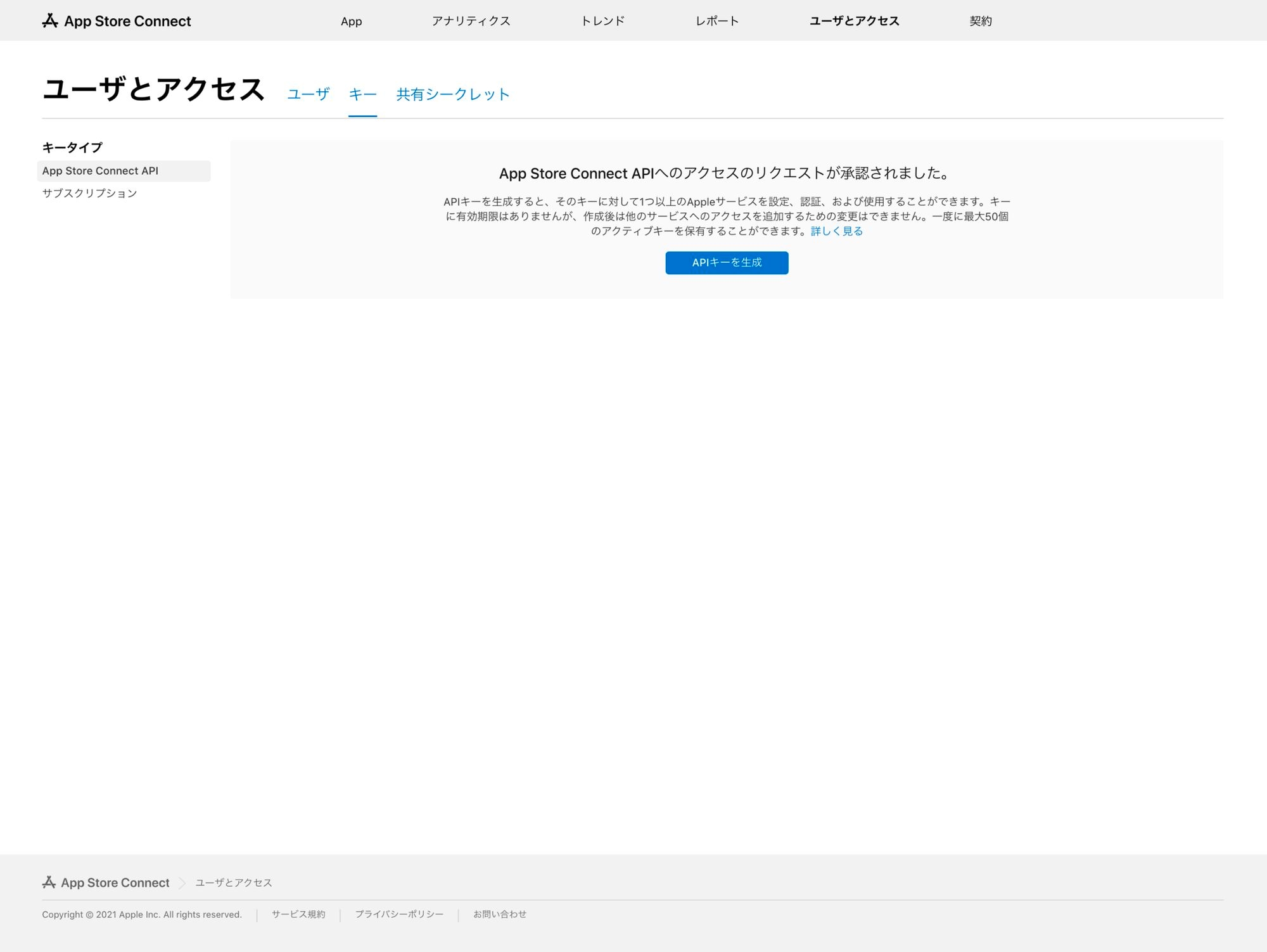Click the ユーザとアクセス page title
This screenshot has width=1267, height=952.
pyautogui.click(x=153, y=89)
